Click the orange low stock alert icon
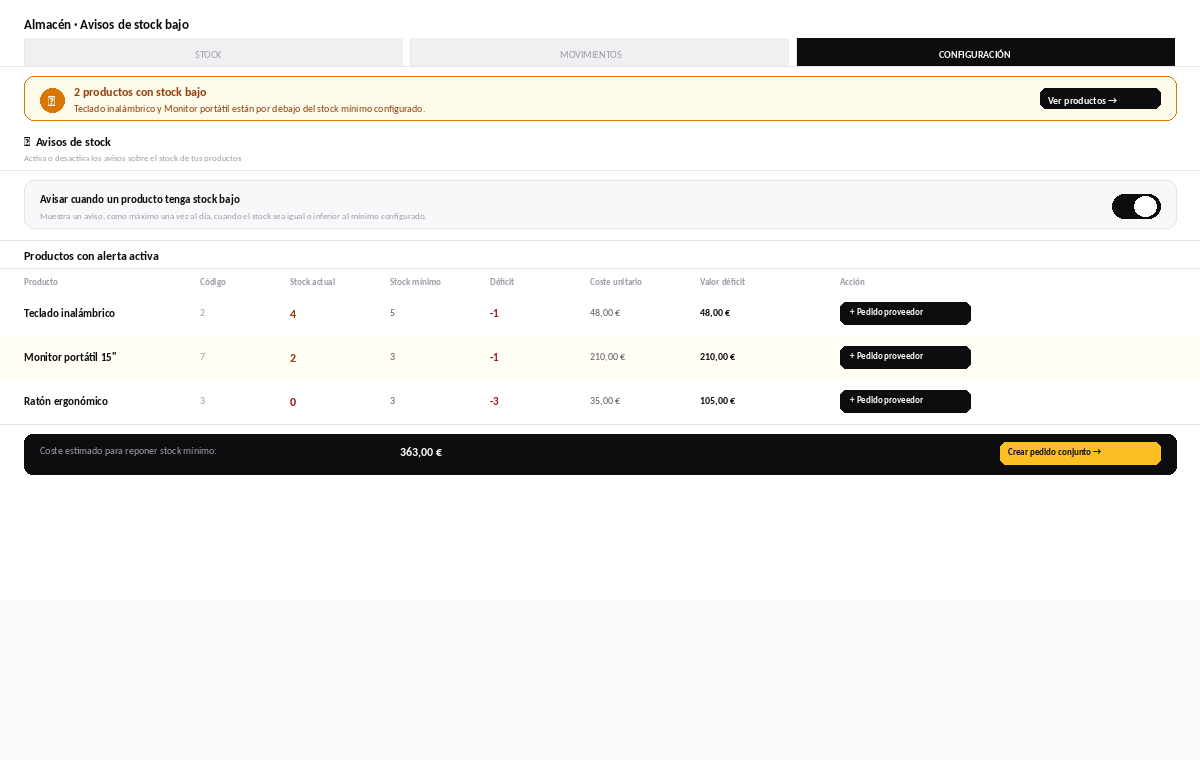The height and width of the screenshot is (760, 1200). [52, 100]
